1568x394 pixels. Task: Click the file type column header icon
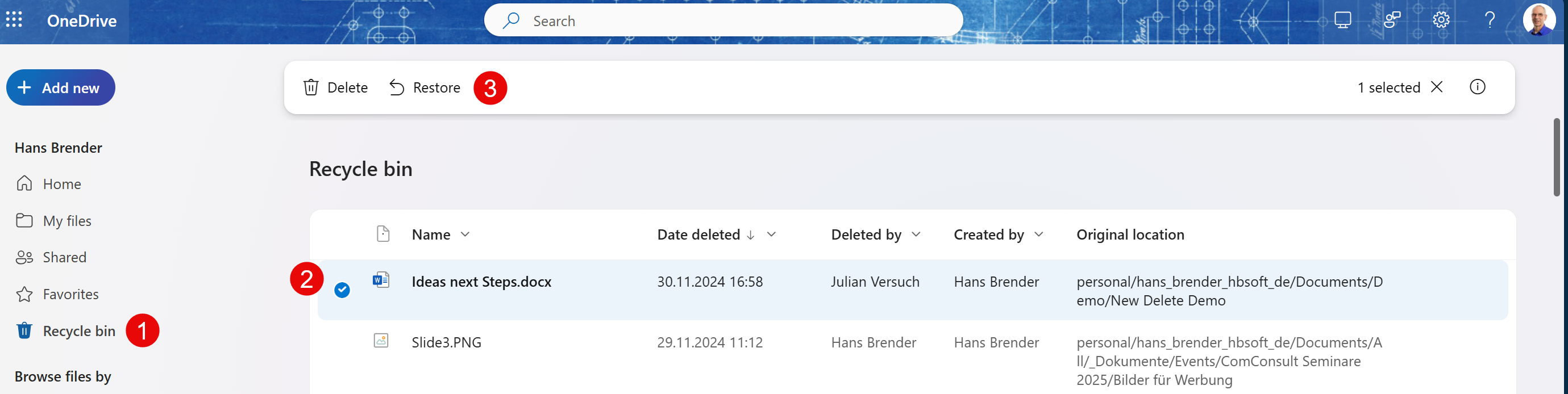pos(383,234)
